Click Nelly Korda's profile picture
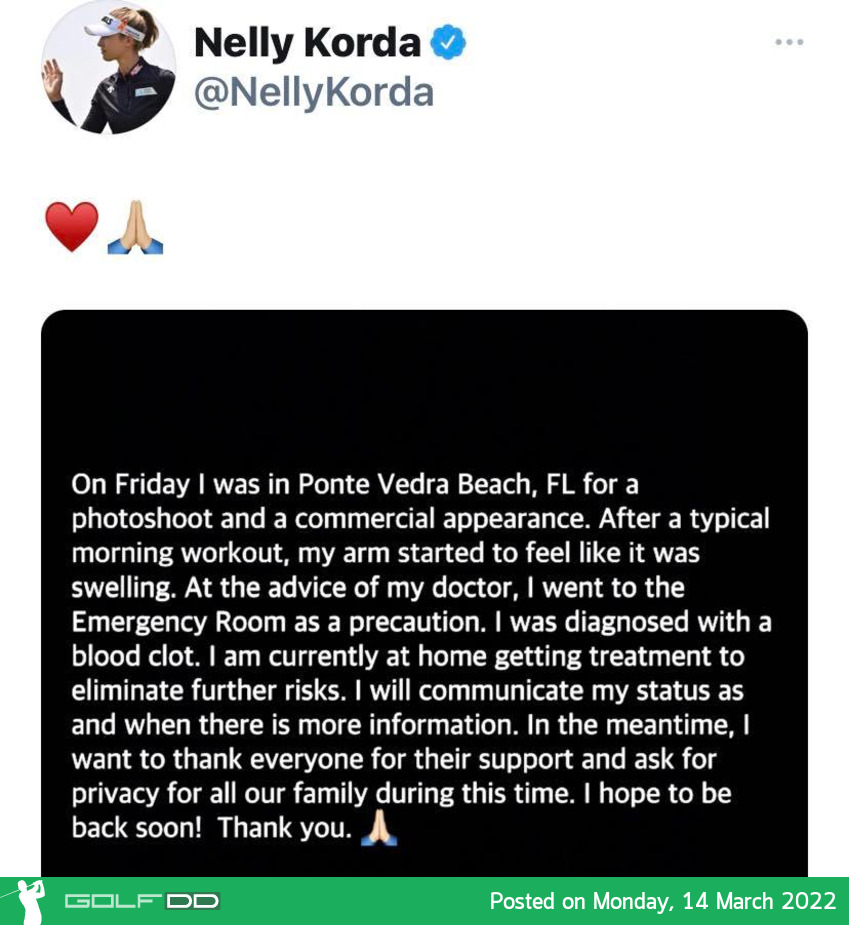 (x=109, y=67)
